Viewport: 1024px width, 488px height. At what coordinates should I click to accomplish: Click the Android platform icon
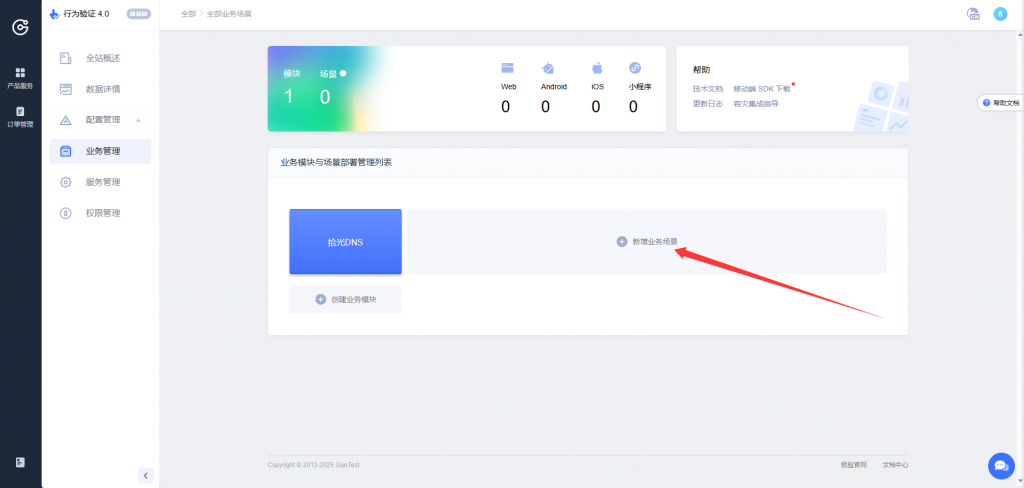point(547,68)
